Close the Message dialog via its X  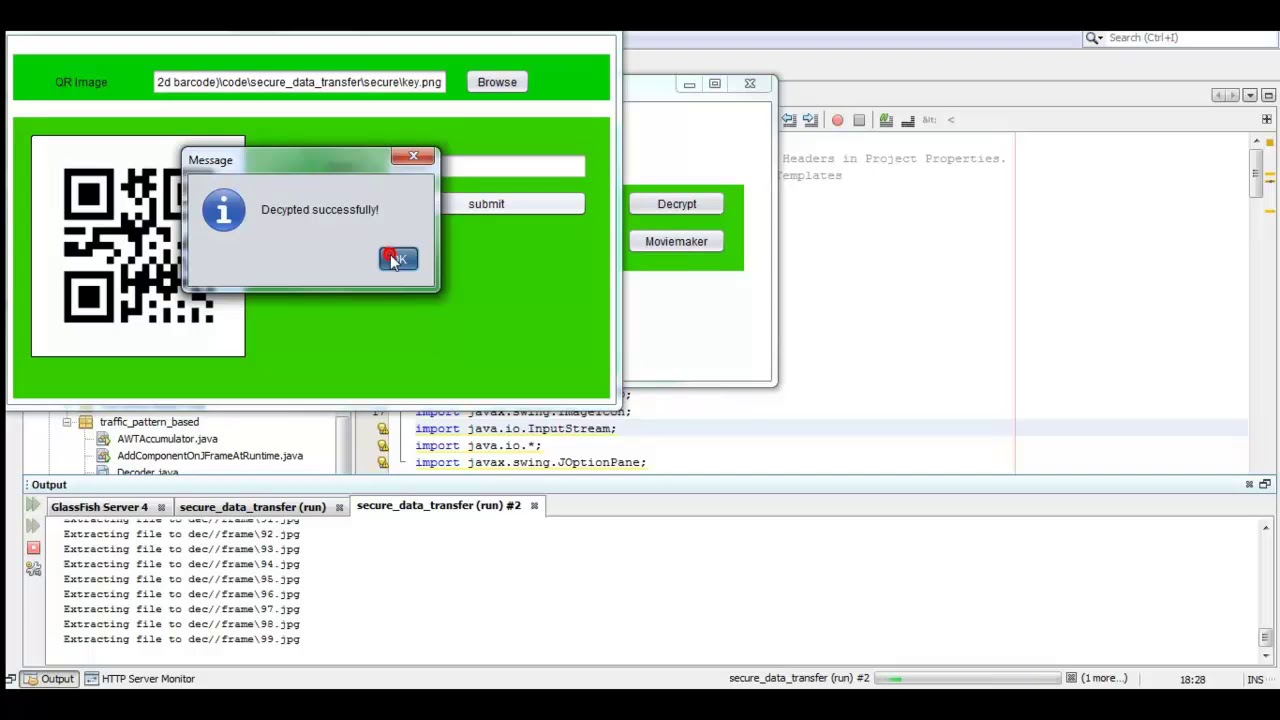[413, 156]
